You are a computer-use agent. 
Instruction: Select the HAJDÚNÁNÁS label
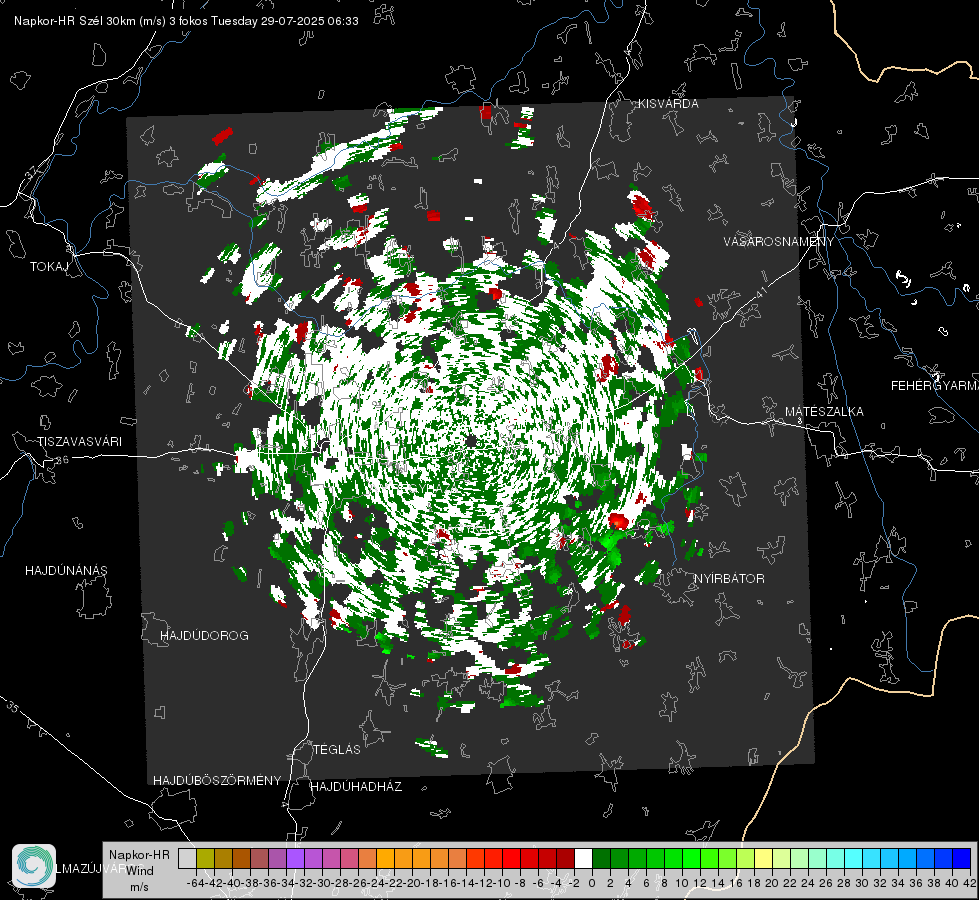pos(66,570)
